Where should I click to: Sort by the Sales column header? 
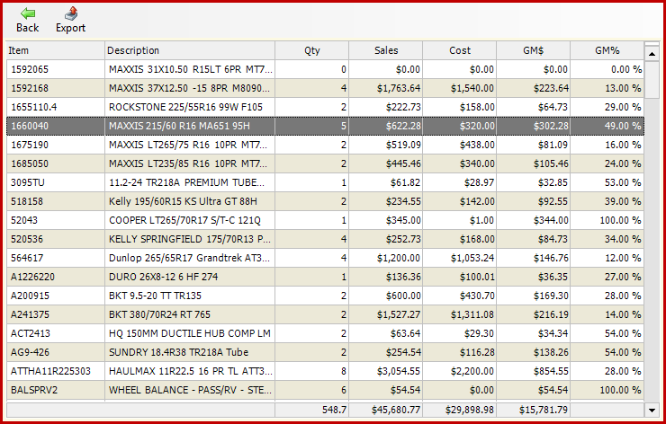[386, 51]
